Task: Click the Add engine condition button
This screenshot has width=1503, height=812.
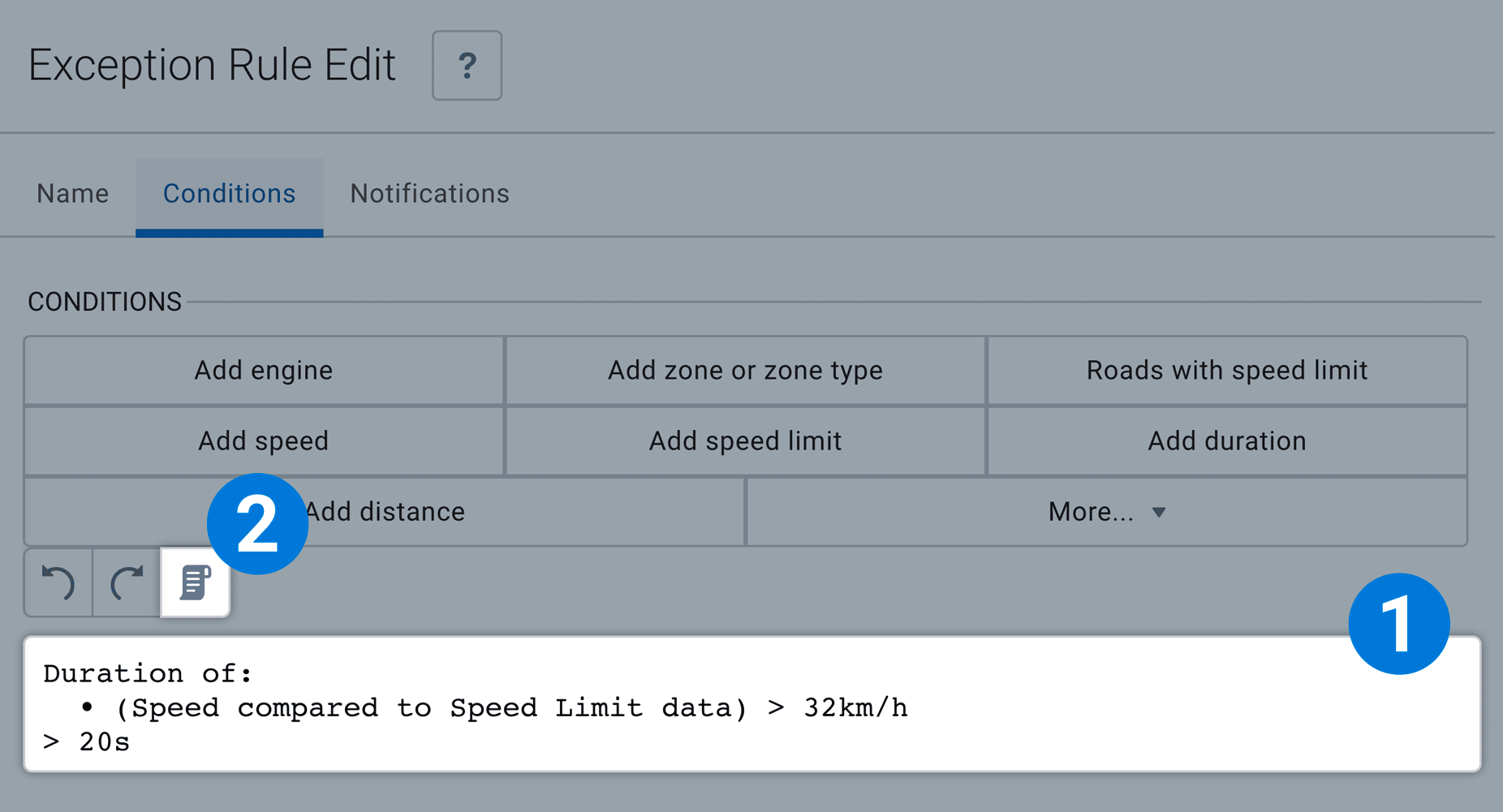Action: tap(263, 370)
